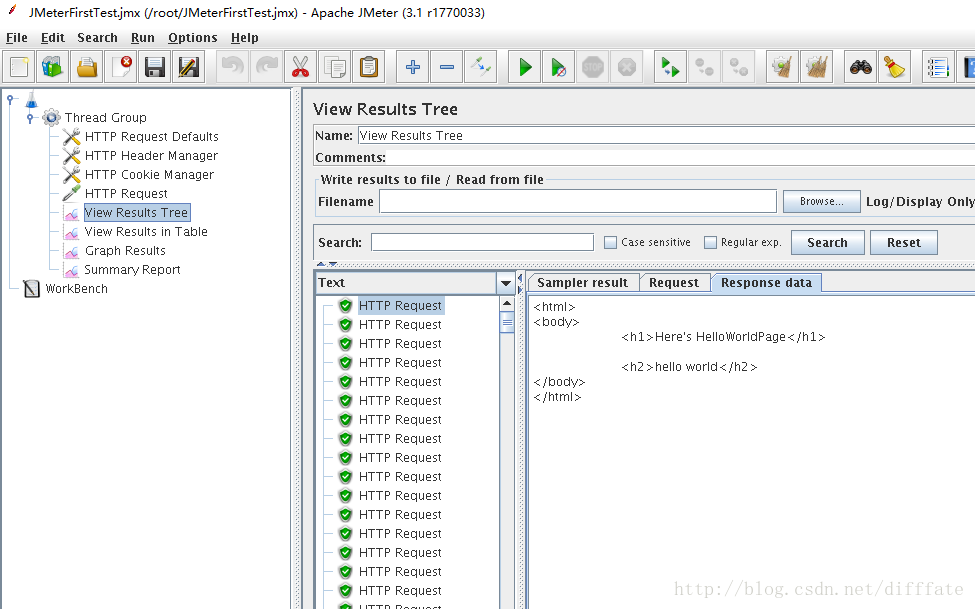Open the File menu
Image resolution: width=975 pixels, height=609 pixels.
(x=17, y=38)
